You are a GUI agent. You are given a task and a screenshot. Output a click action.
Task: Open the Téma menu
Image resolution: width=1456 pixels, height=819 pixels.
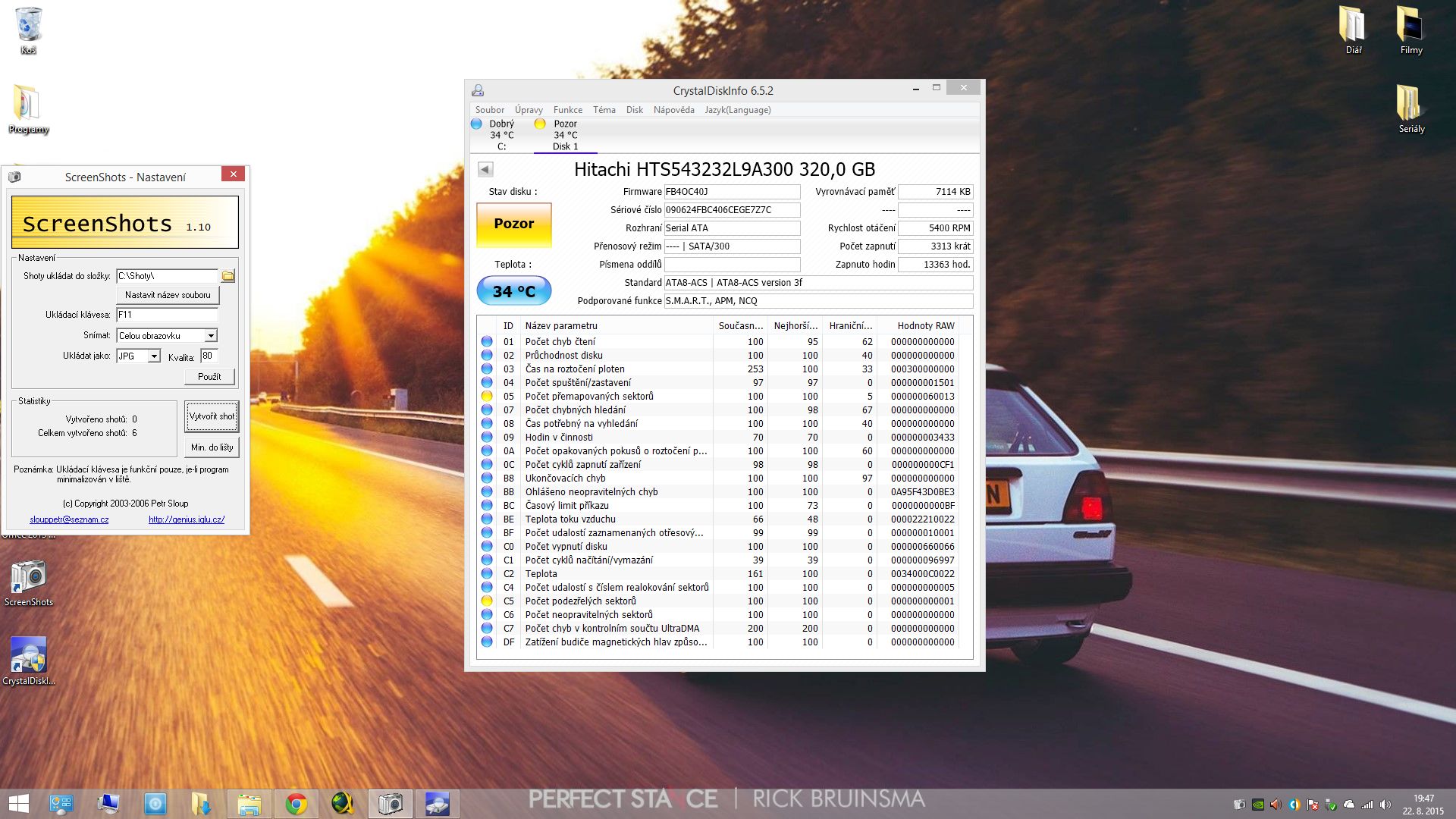[x=604, y=110]
